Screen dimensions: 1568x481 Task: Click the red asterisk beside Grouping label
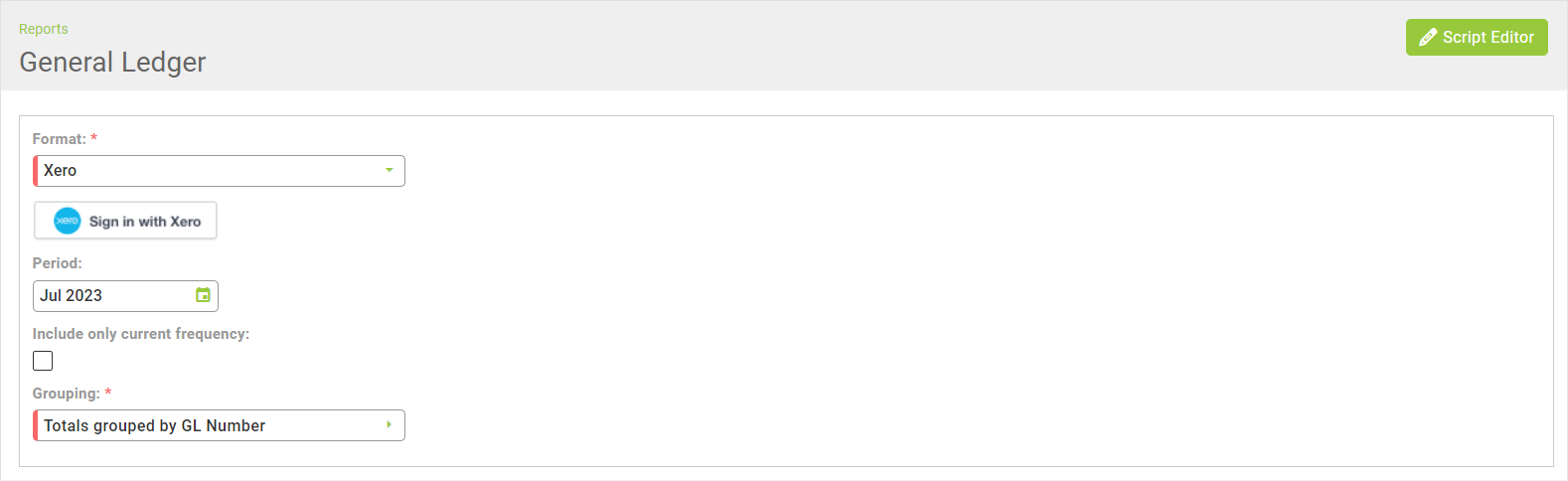click(x=108, y=393)
